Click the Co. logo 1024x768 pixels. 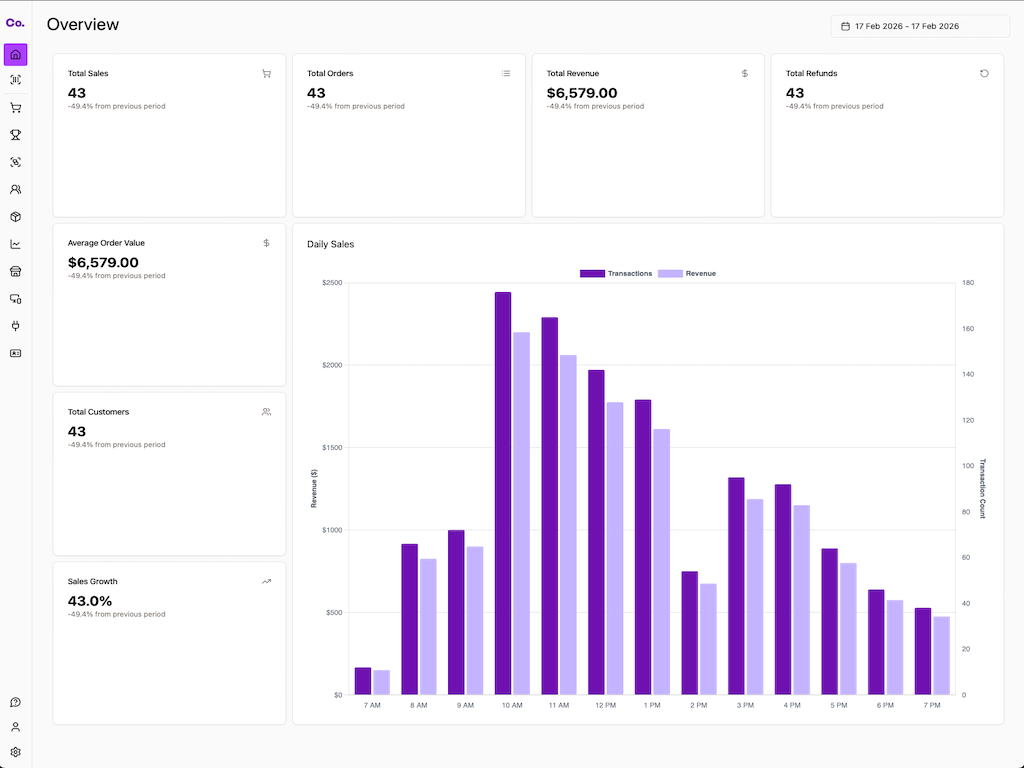15,23
